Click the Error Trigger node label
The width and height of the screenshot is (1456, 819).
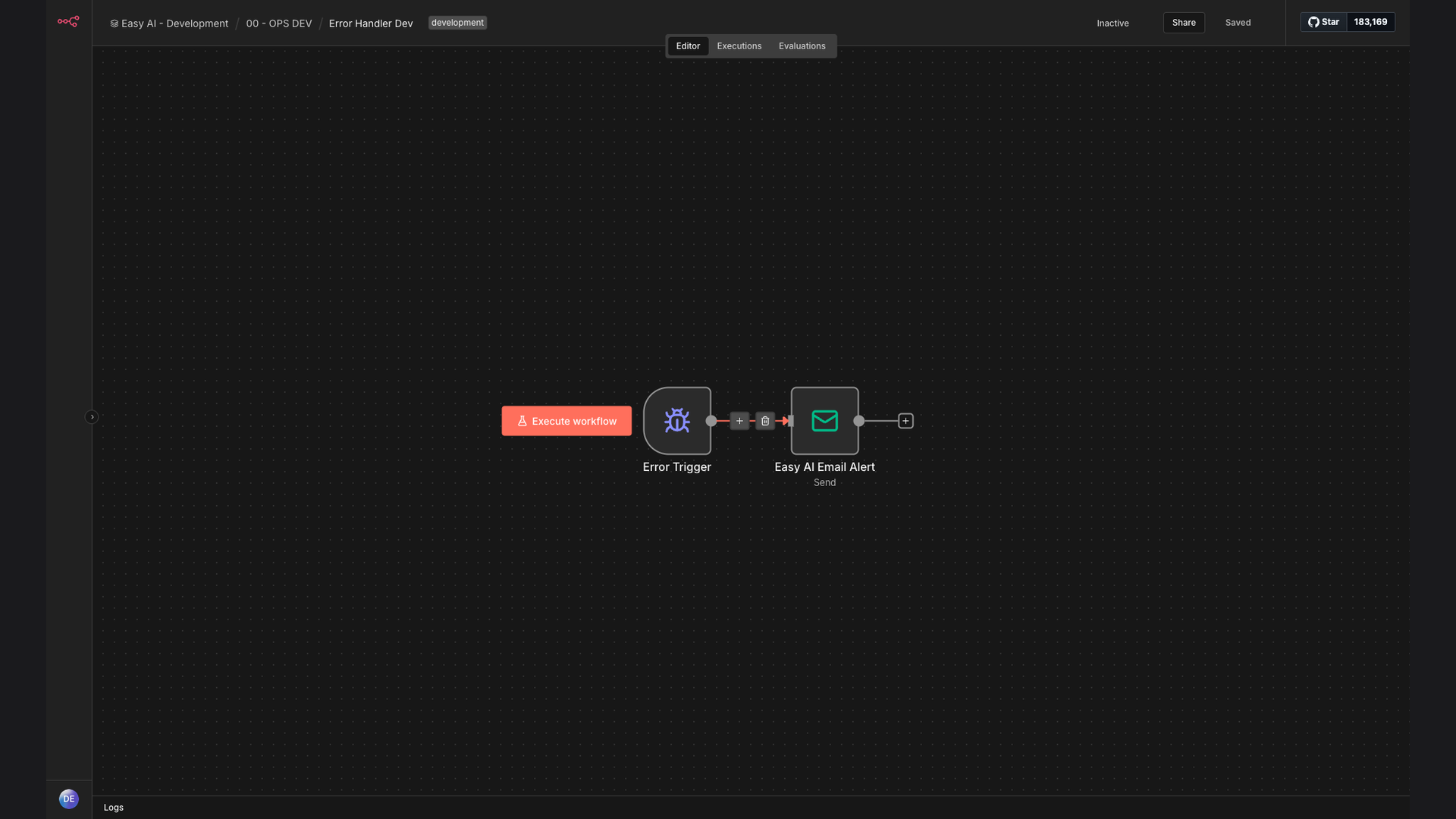pyautogui.click(x=677, y=467)
